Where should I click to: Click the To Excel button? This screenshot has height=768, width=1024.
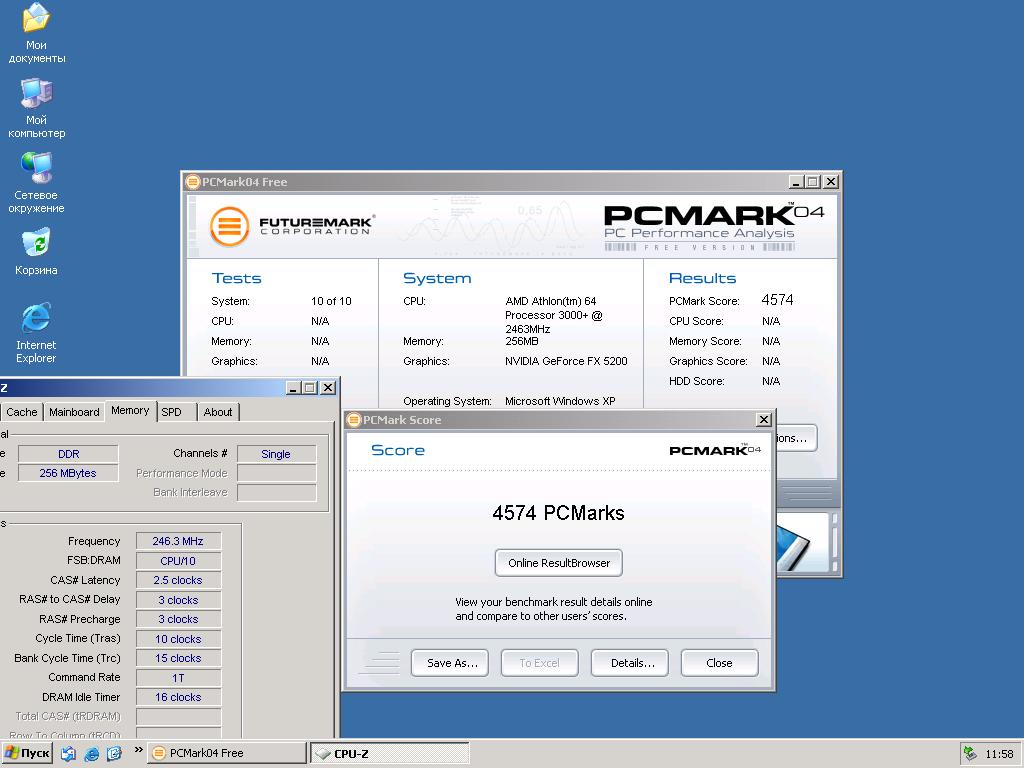pyautogui.click(x=539, y=663)
